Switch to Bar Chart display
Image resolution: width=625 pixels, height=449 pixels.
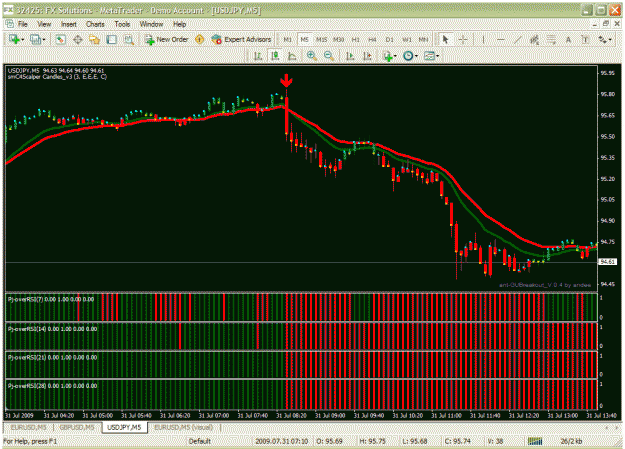click(x=258, y=56)
